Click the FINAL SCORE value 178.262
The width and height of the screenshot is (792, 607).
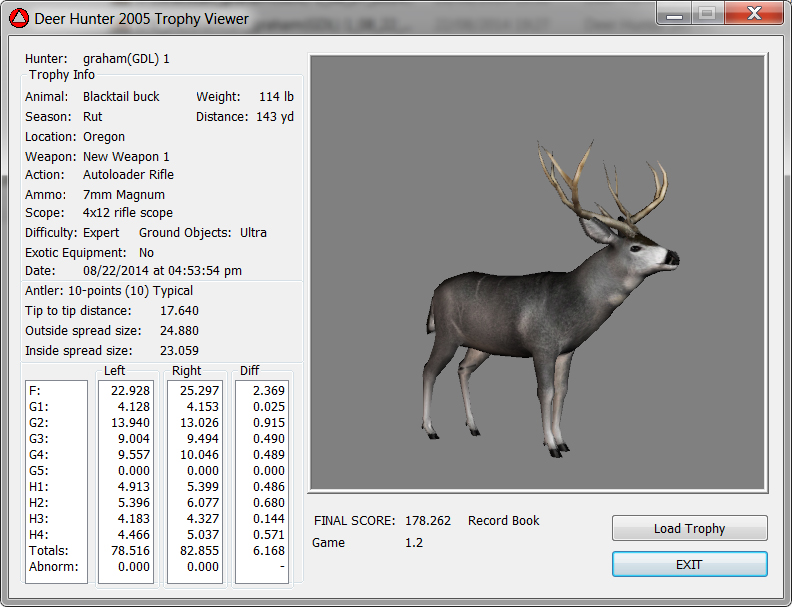428,521
